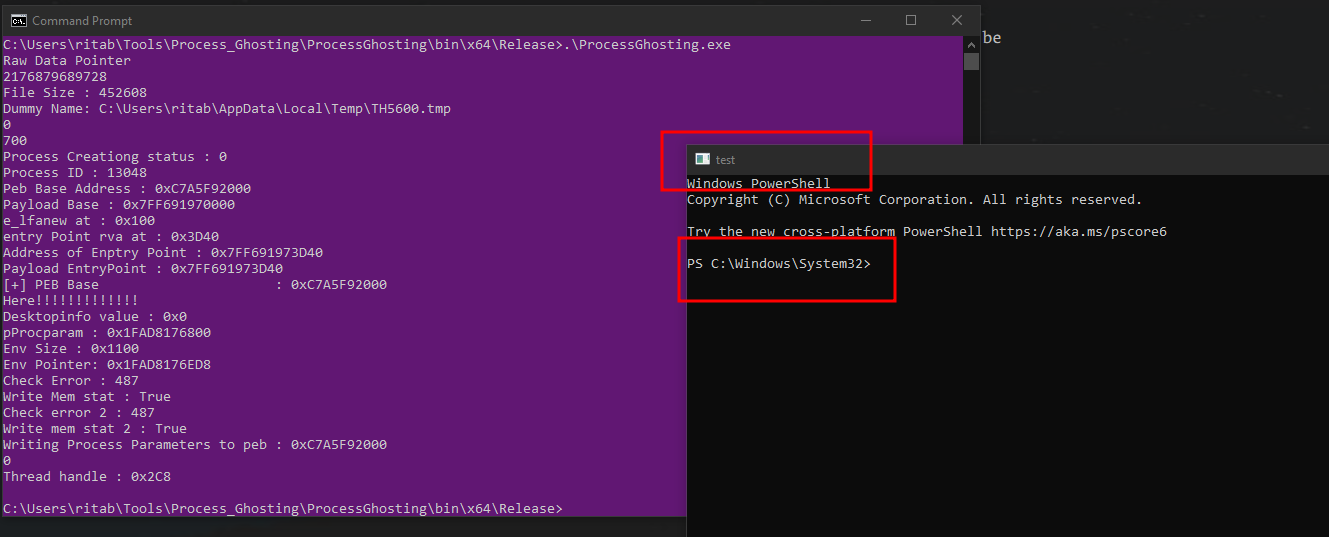This screenshot has height=537, width=1329.
Task: Close the Command Prompt window
Action: pos(957,20)
